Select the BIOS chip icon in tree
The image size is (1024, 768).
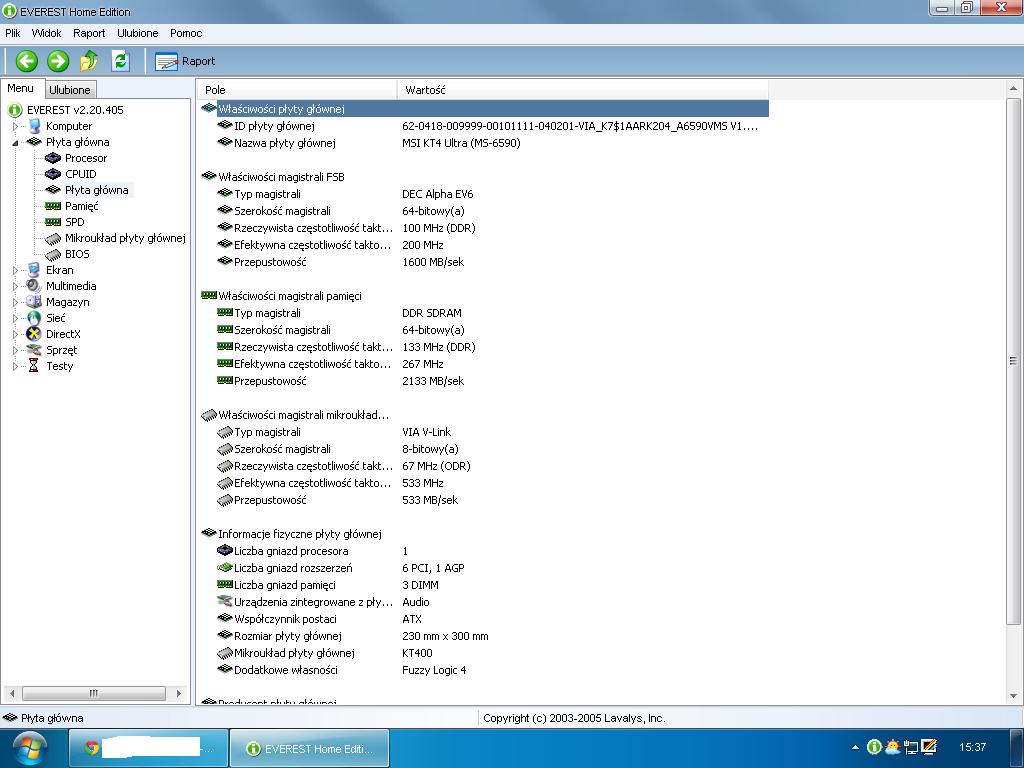pyautogui.click(x=53, y=254)
